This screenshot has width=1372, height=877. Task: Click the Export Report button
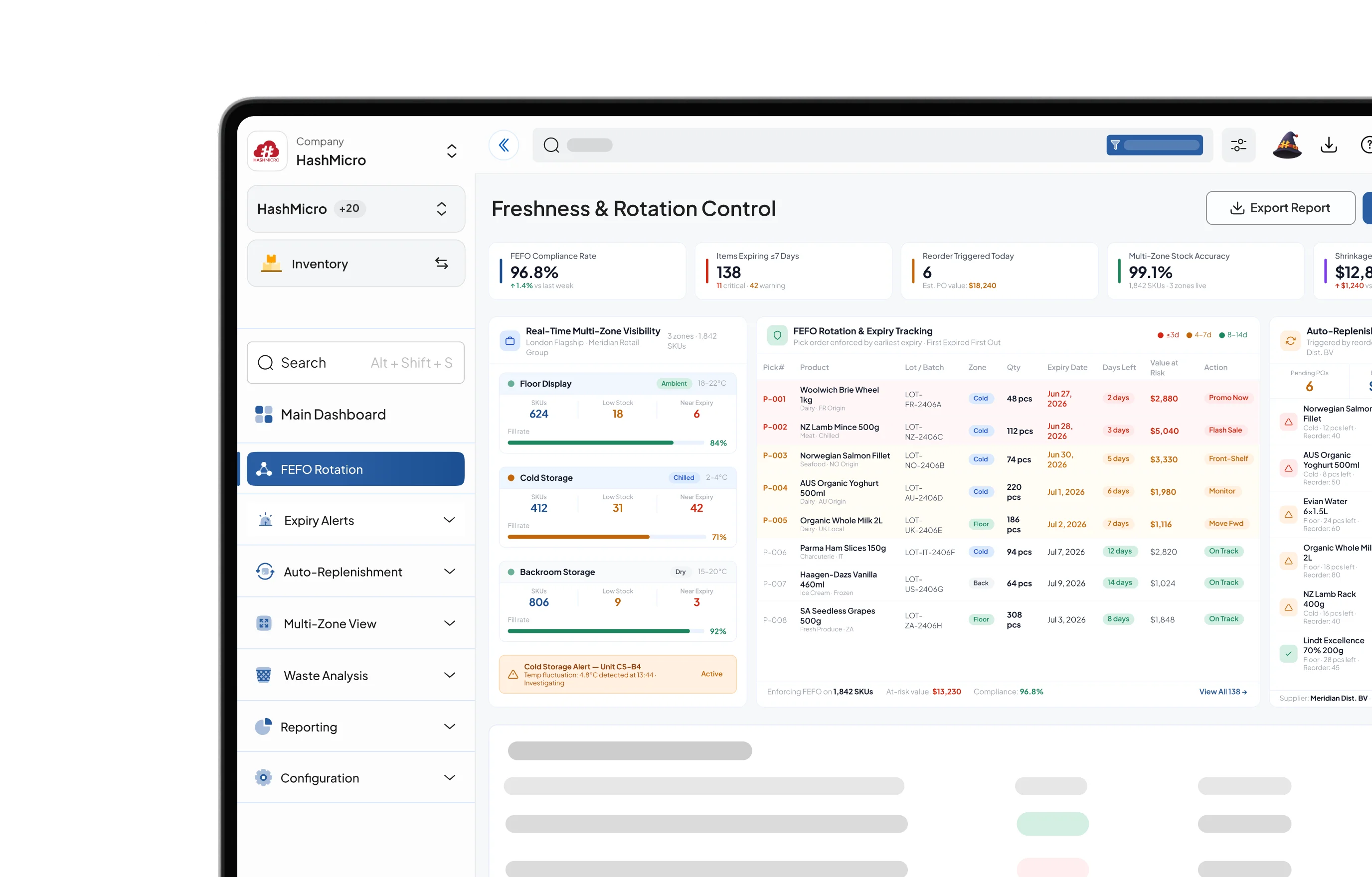click(x=1280, y=208)
